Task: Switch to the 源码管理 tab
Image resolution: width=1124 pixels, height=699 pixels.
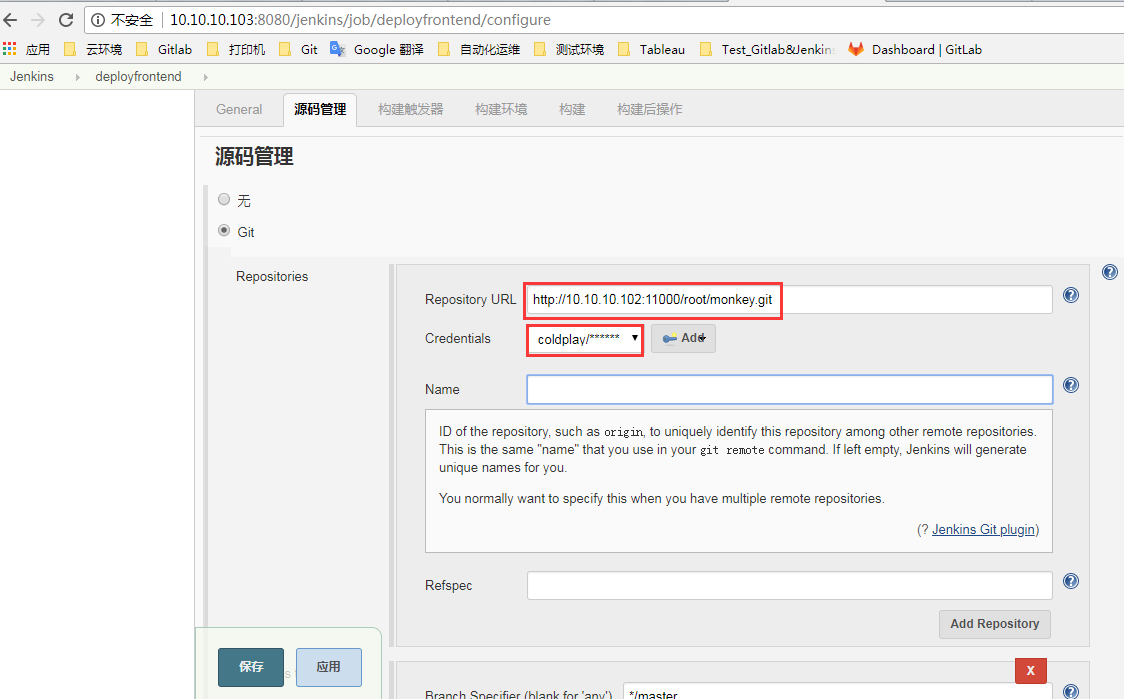Action: click(x=320, y=109)
